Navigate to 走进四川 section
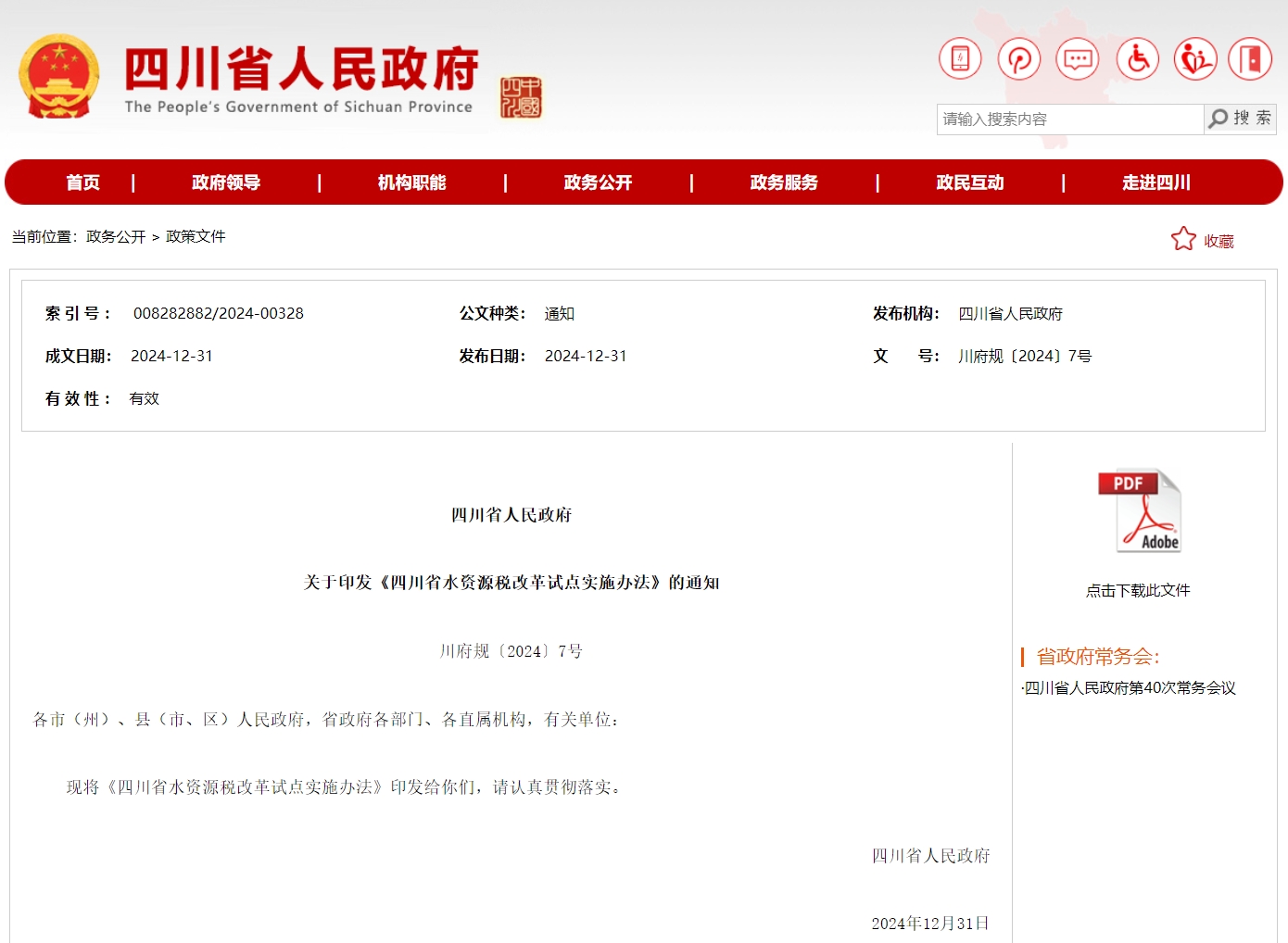 1155,182
